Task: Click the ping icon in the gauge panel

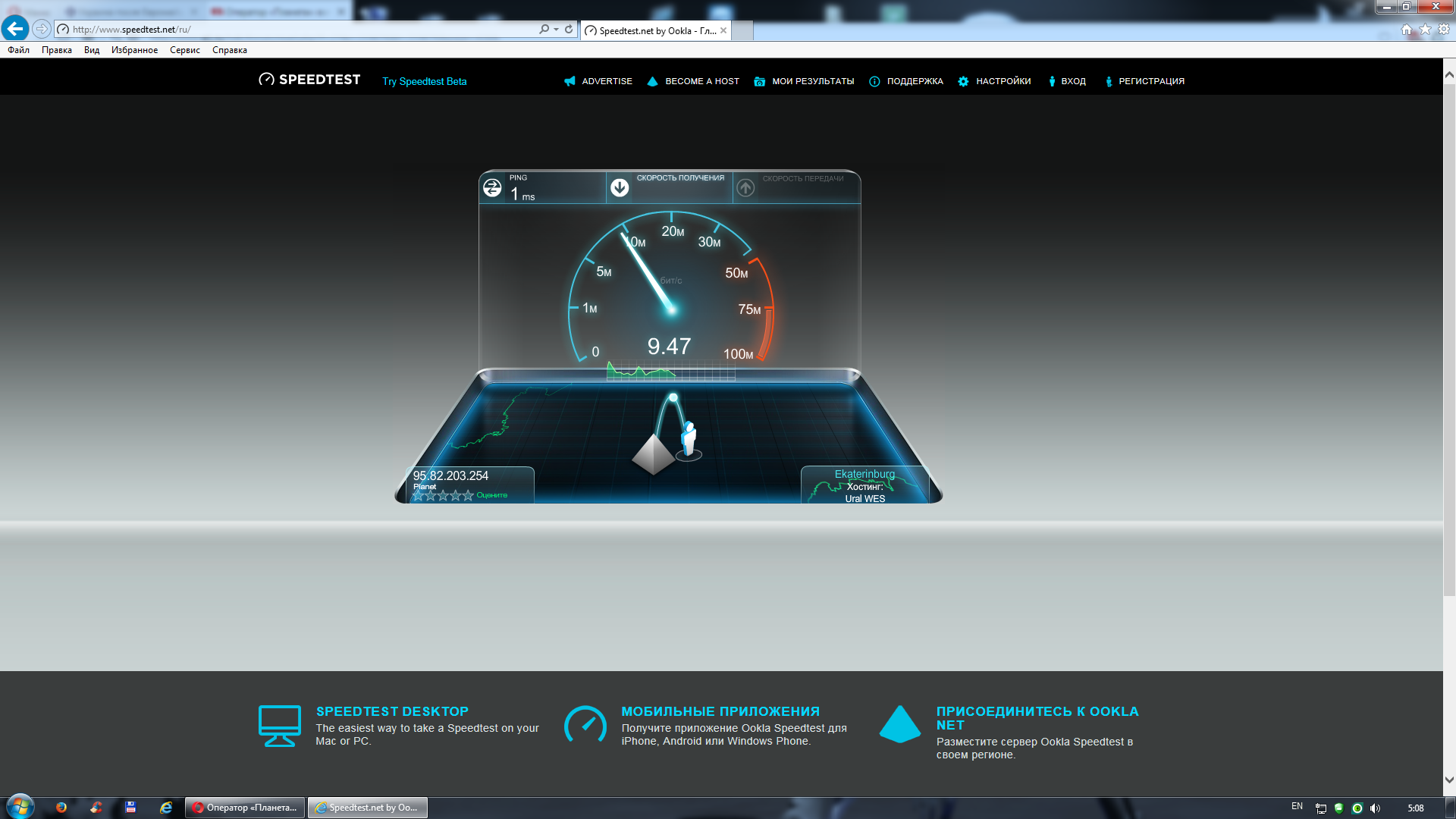Action: 492,187
